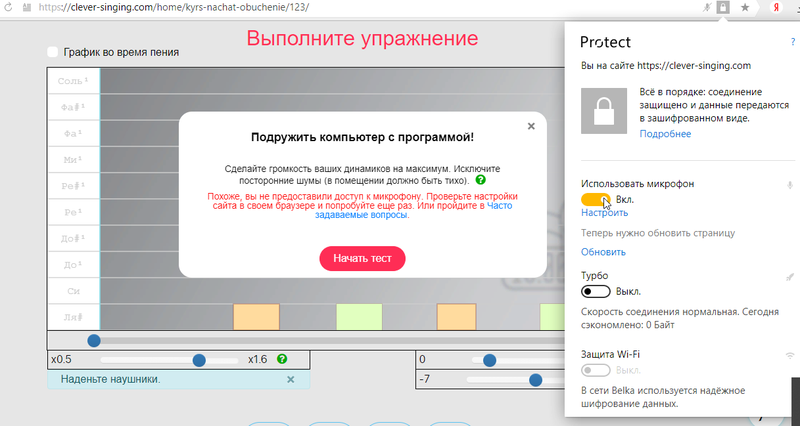Click the 'Настроить' microphone link

click(x=605, y=213)
